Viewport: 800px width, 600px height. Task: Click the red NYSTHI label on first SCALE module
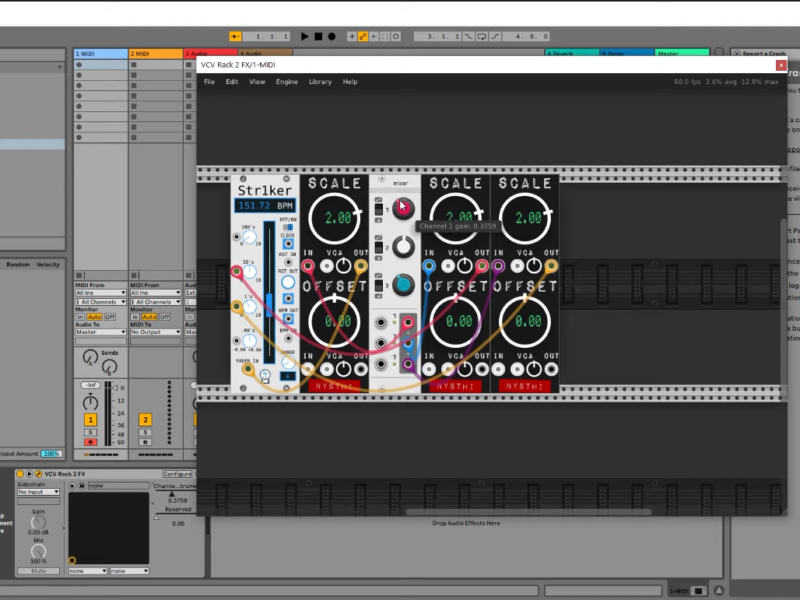click(x=337, y=385)
